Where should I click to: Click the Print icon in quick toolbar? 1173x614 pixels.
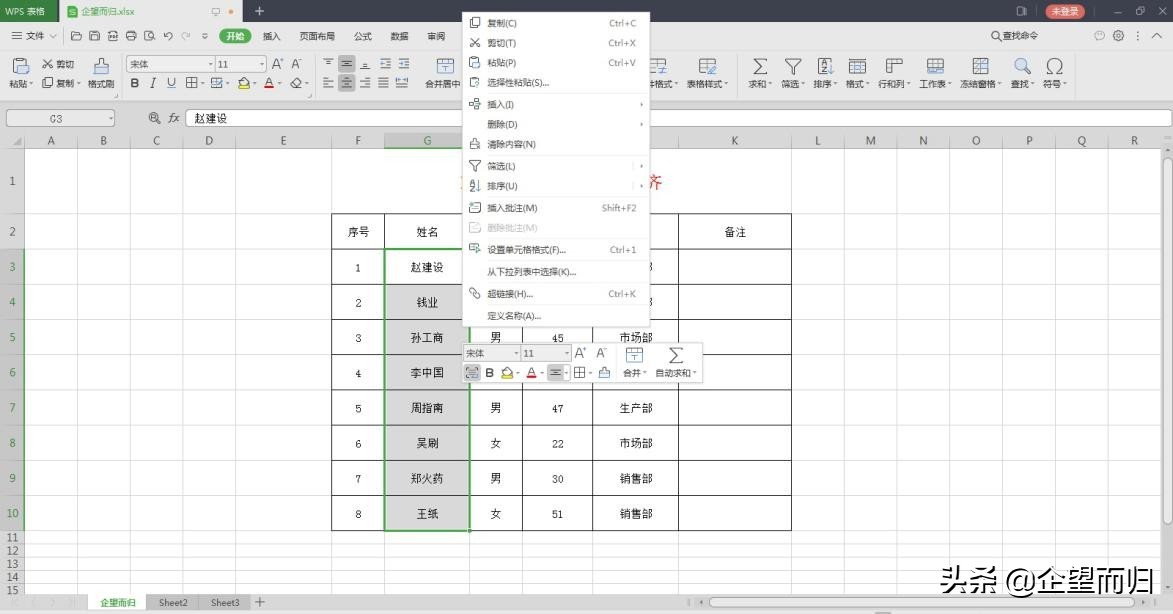(x=131, y=36)
